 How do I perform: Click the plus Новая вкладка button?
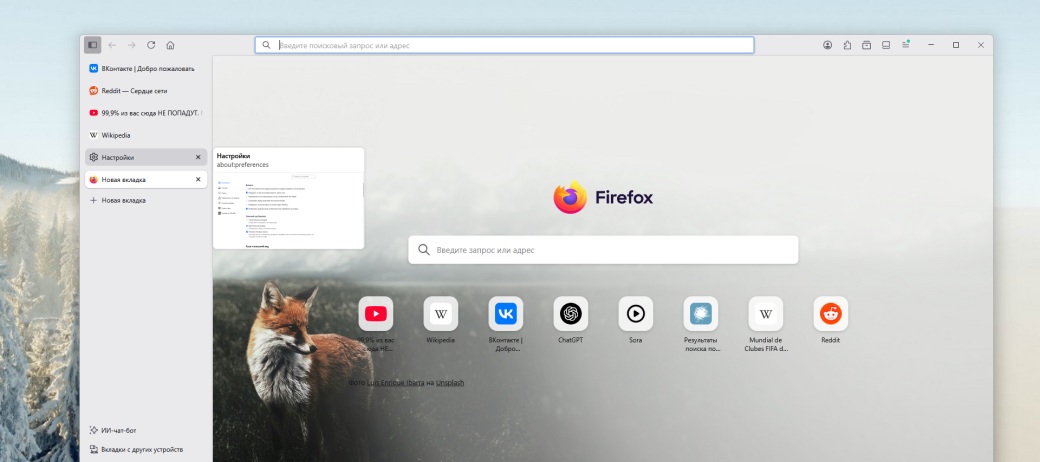tap(118, 200)
